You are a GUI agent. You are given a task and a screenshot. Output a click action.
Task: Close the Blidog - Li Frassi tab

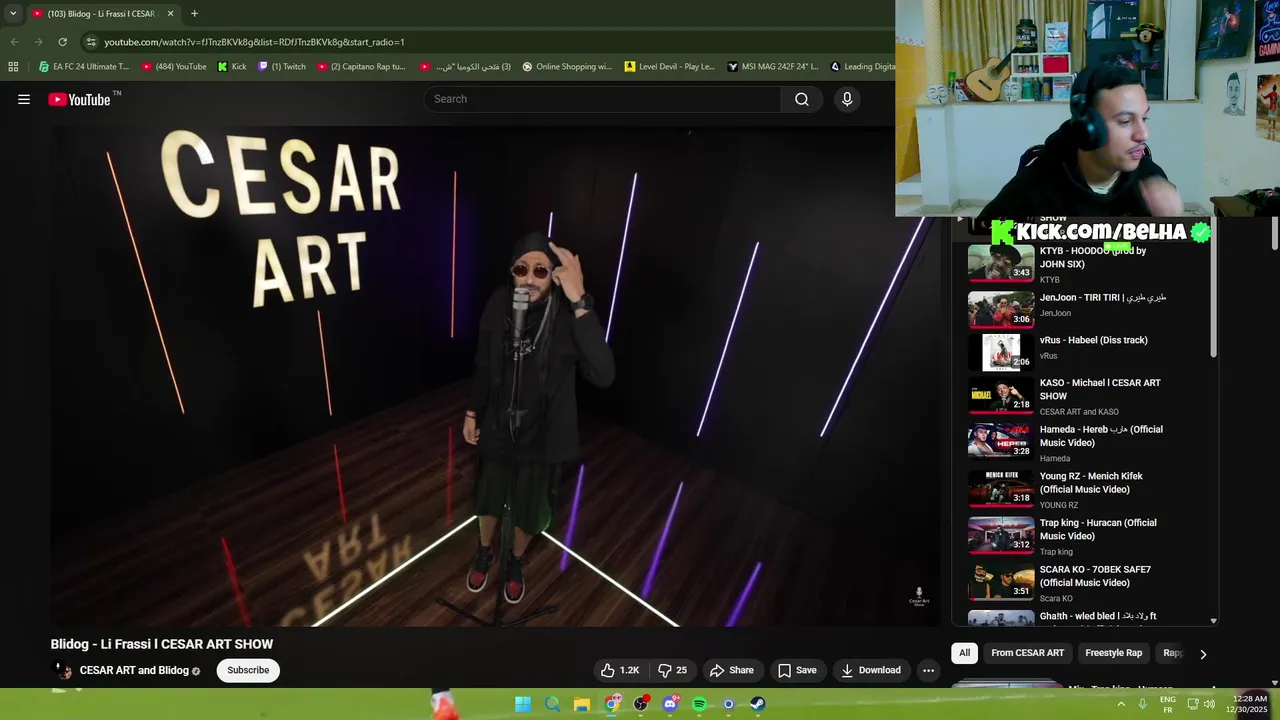(x=170, y=13)
